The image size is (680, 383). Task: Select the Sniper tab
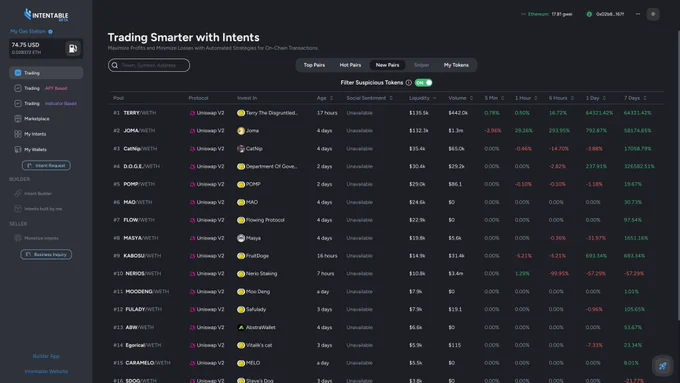click(421, 65)
